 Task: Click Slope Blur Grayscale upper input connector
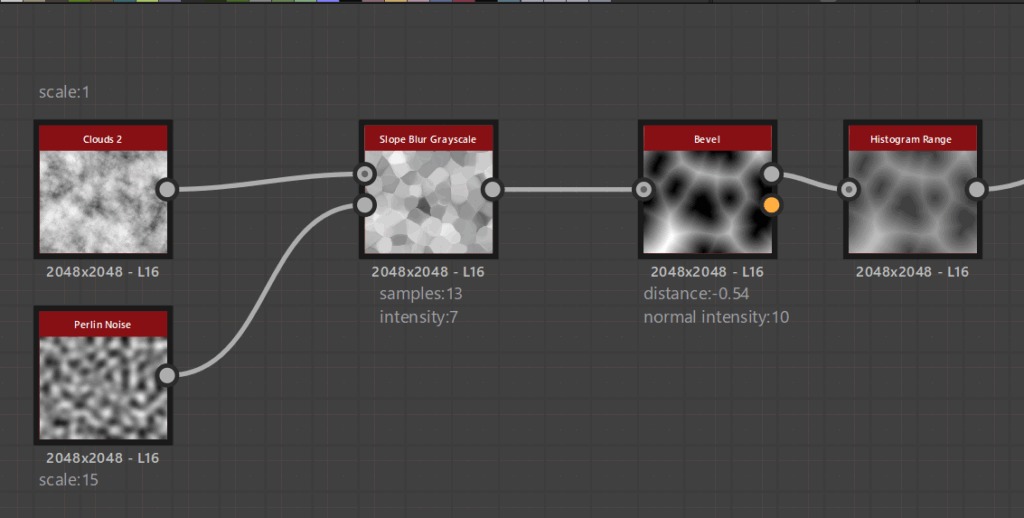tap(364, 174)
